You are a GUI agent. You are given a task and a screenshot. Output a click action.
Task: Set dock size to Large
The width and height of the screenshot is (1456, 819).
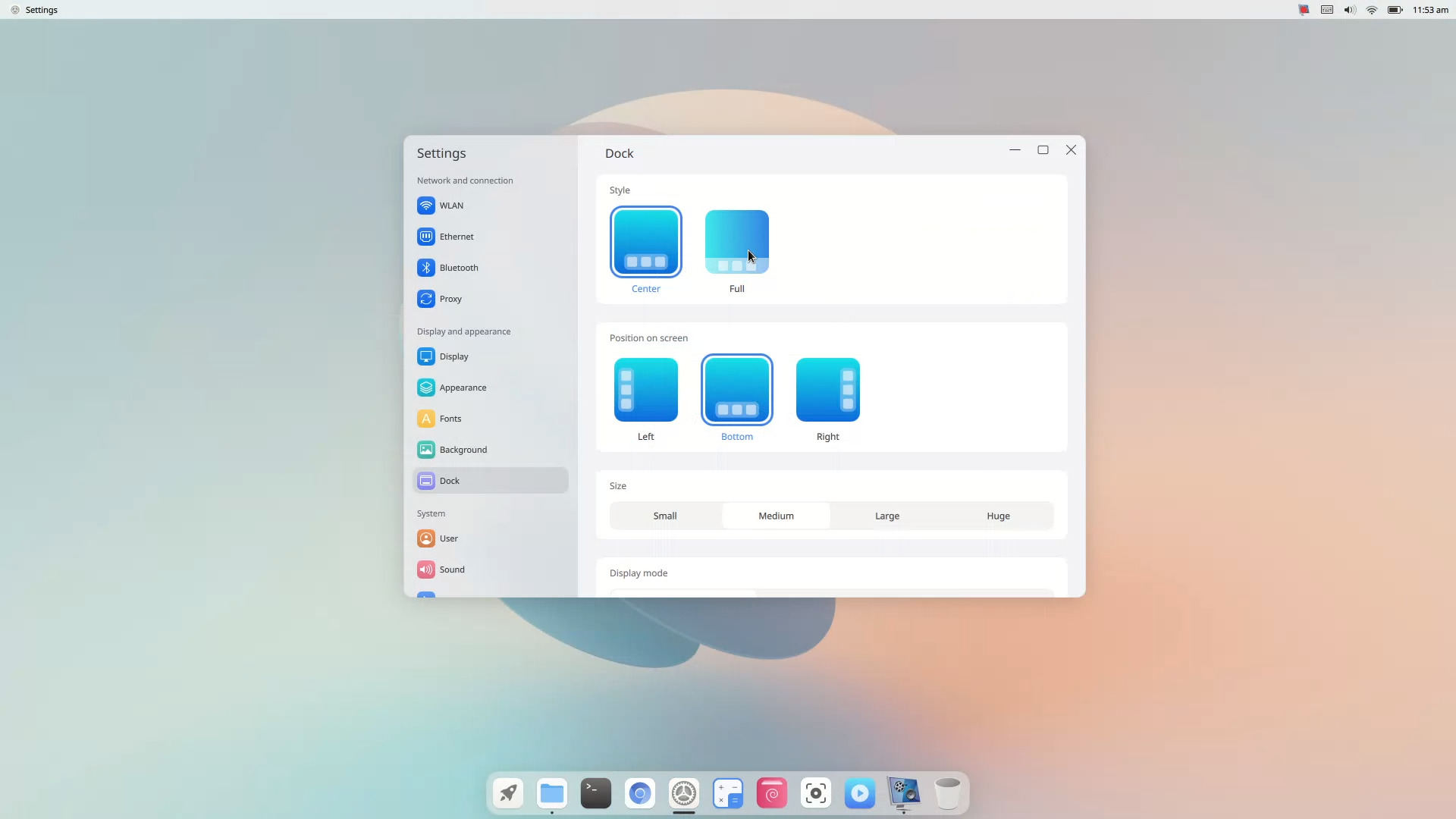point(886,515)
